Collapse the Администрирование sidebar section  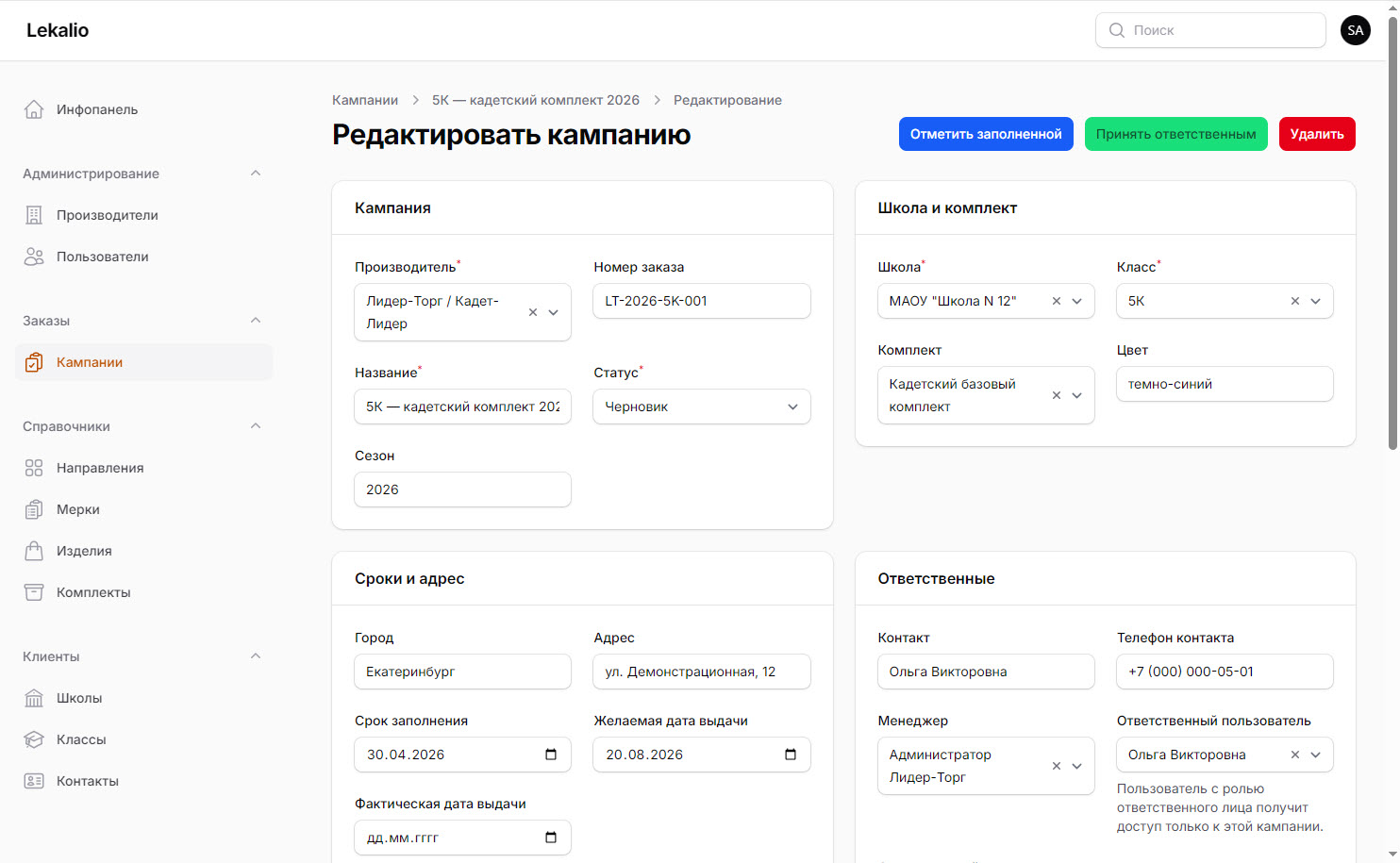coord(256,174)
